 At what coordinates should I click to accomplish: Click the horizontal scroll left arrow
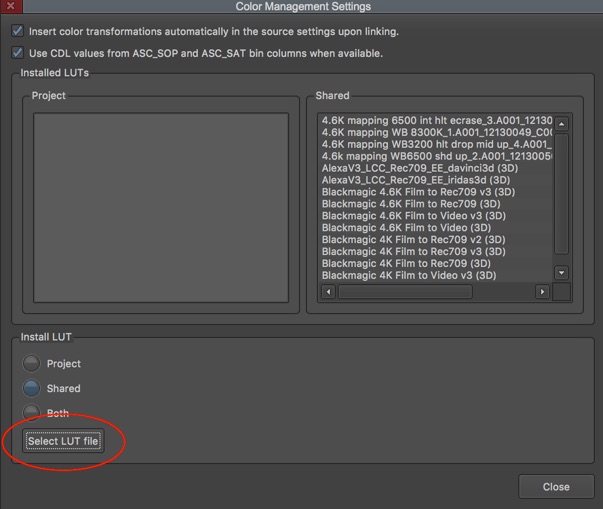329,292
